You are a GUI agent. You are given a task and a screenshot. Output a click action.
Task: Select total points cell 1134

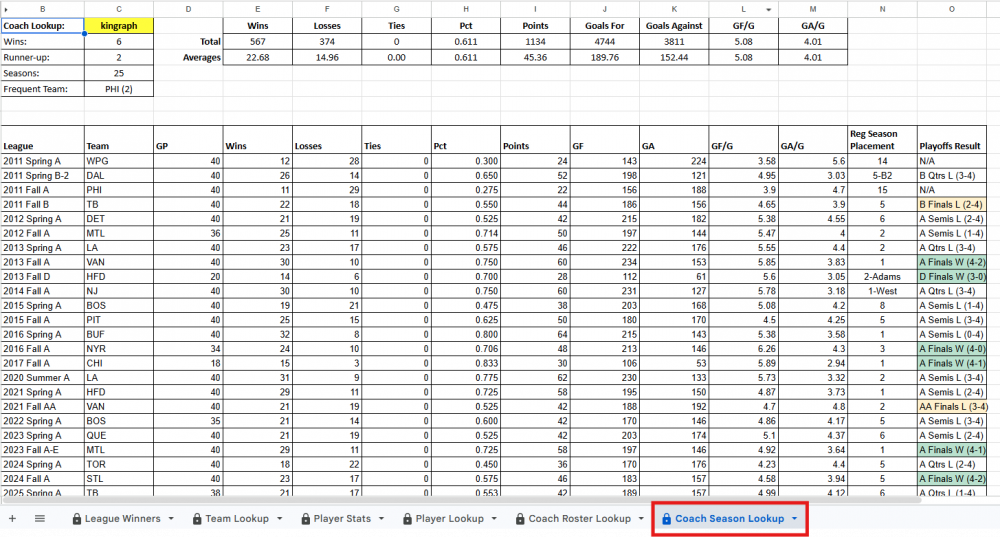click(535, 41)
